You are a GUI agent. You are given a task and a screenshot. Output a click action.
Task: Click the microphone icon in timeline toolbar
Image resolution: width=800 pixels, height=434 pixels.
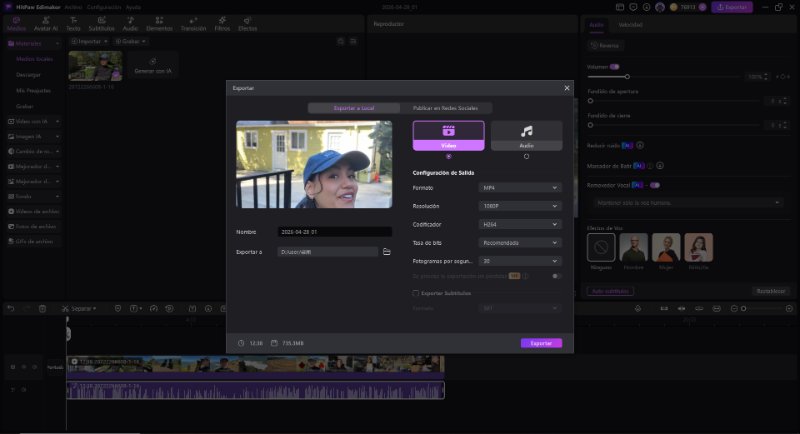pos(638,309)
